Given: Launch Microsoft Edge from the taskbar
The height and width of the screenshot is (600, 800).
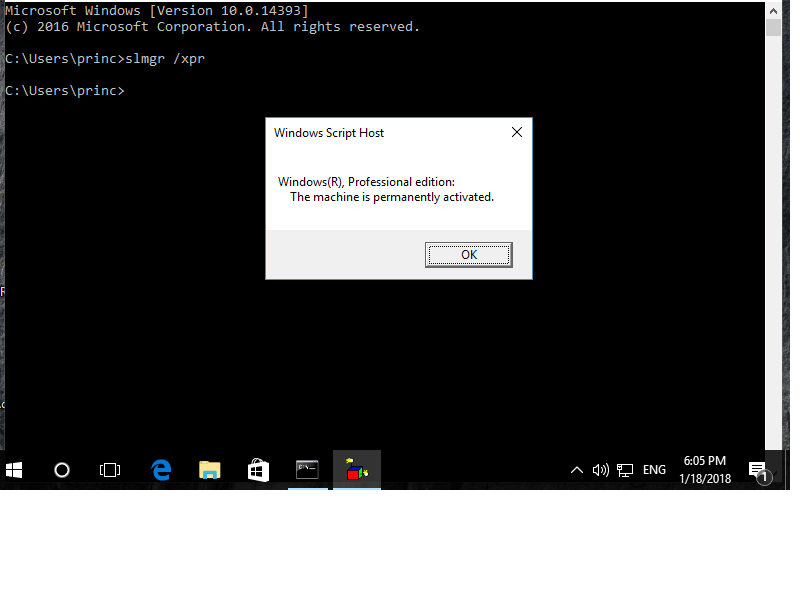Looking at the screenshot, I should [160, 470].
